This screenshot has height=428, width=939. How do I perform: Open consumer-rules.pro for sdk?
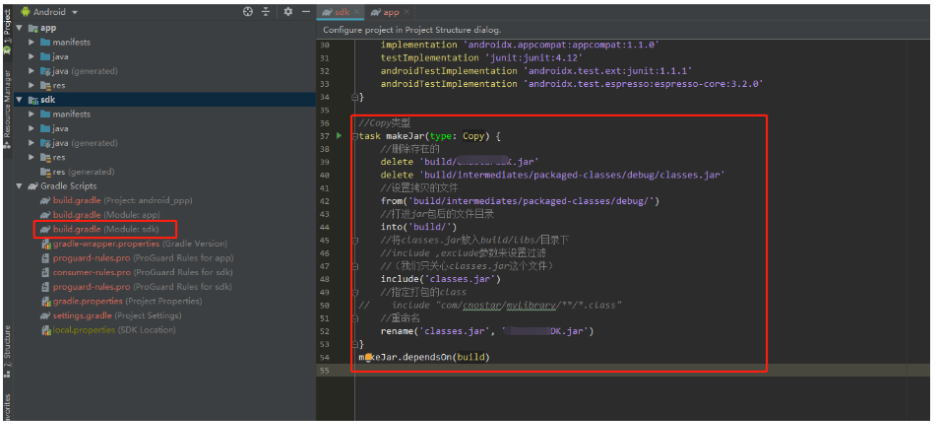[x=137, y=272]
